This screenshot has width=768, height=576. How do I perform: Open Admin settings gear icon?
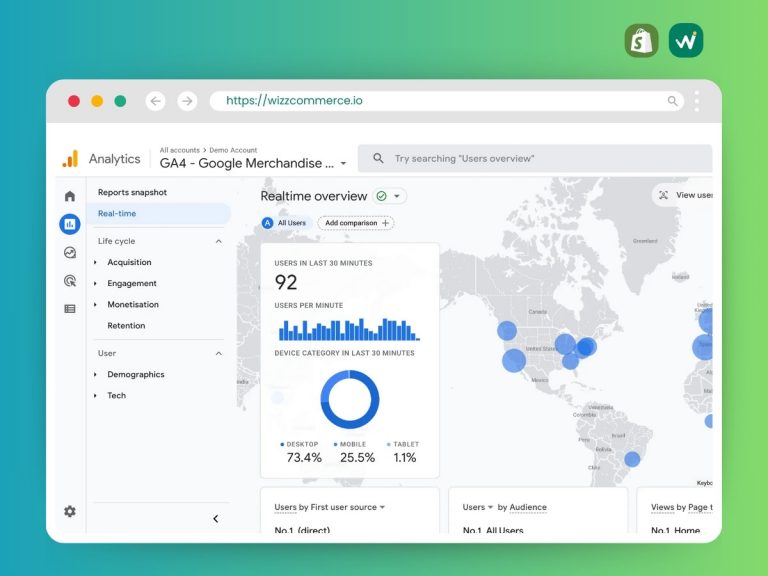point(70,511)
